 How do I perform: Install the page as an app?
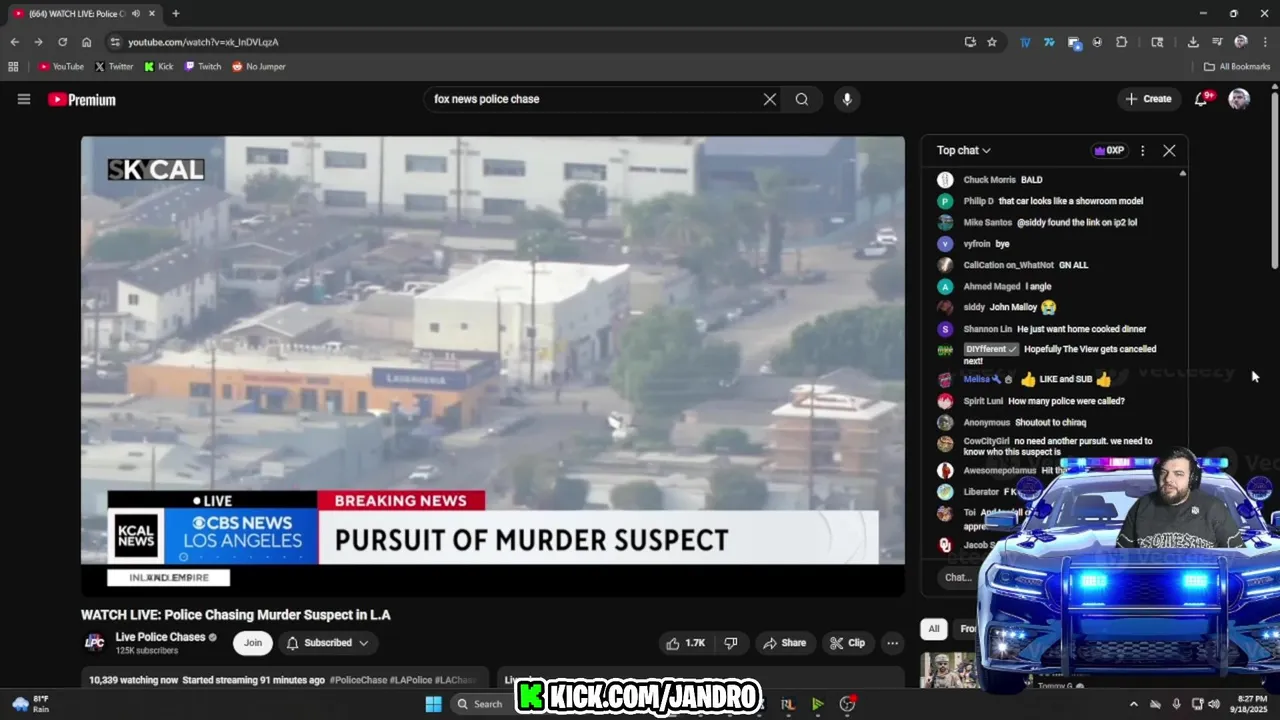coord(970,42)
